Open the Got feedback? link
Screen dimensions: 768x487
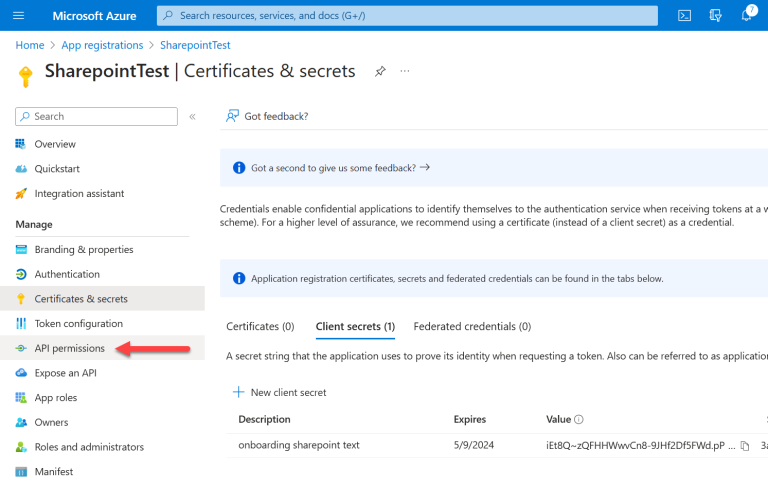click(x=267, y=116)
